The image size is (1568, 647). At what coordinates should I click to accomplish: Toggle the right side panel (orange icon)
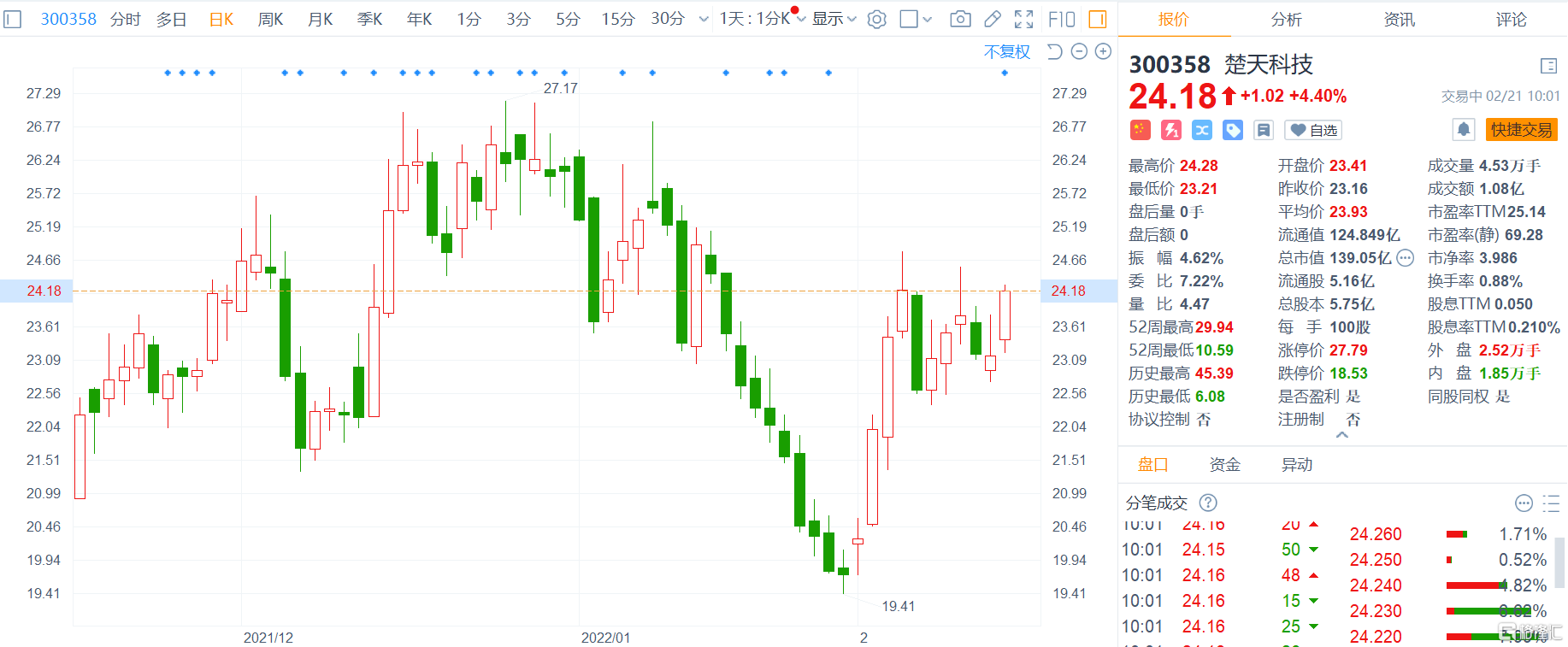click(x=1098, y=19)
